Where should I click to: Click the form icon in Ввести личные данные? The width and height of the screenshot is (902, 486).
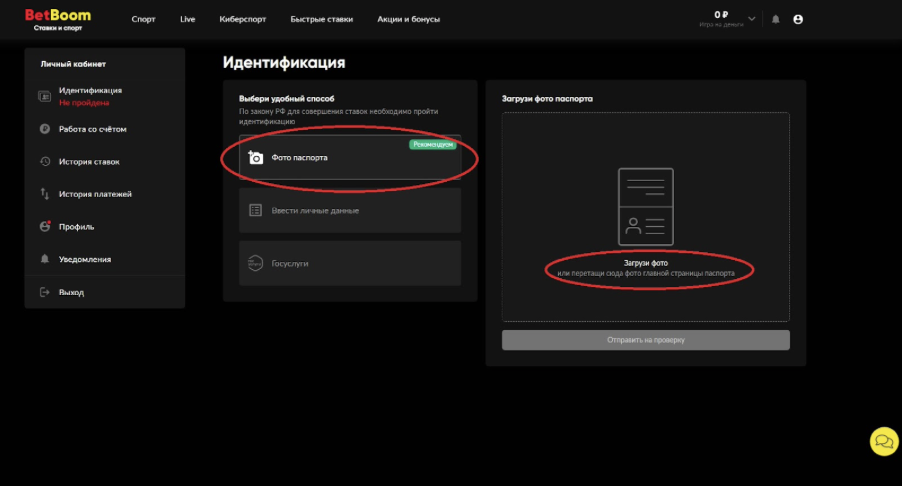(x=255, y=211)
